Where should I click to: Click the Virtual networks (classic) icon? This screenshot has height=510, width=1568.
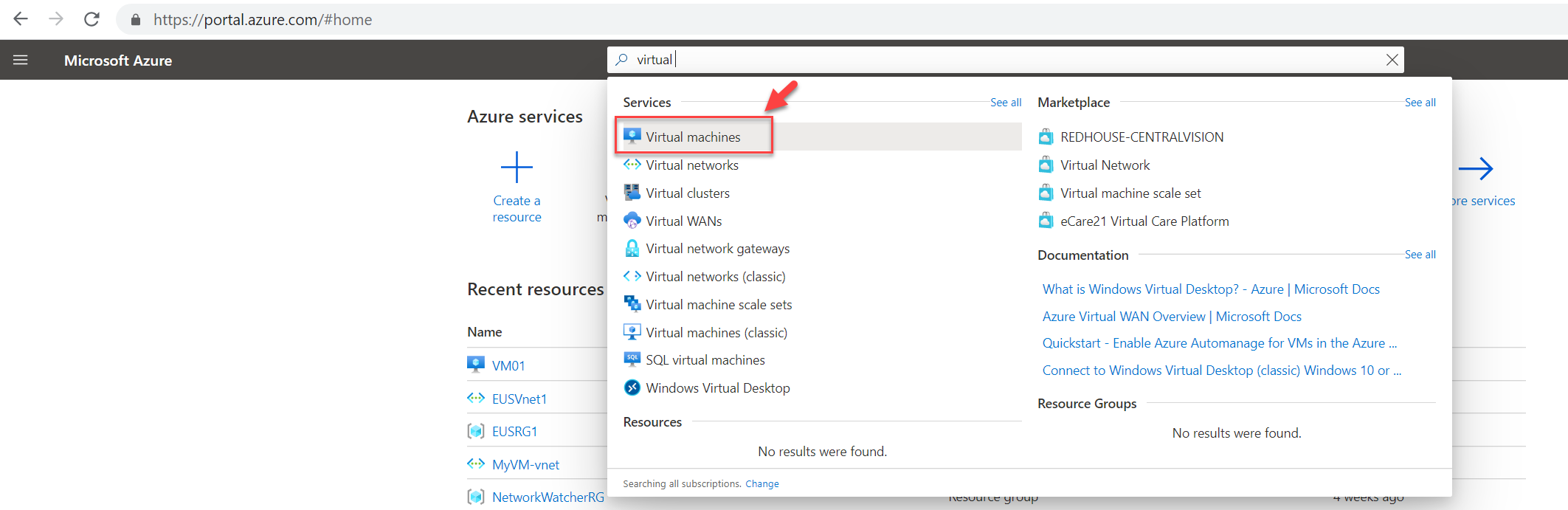pyautogui.click(x=632, y=276)
